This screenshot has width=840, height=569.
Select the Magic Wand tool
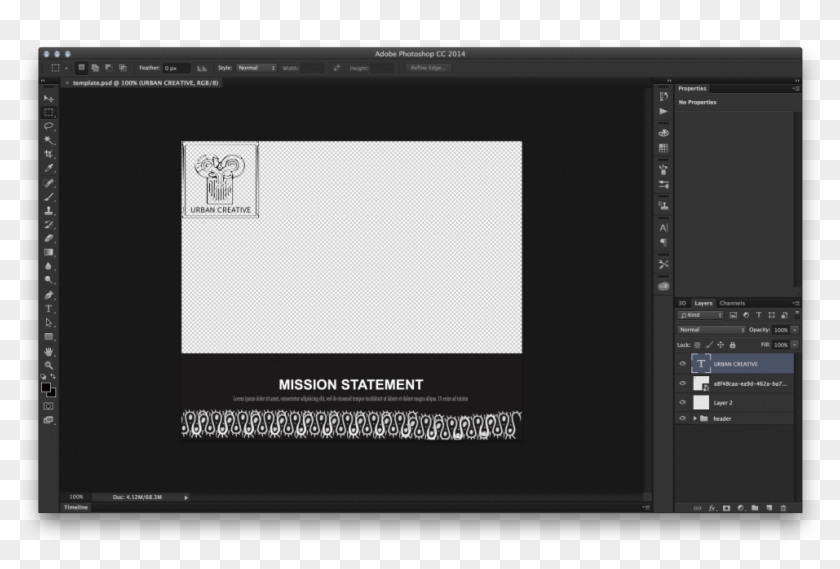click(x=49, y=140)
